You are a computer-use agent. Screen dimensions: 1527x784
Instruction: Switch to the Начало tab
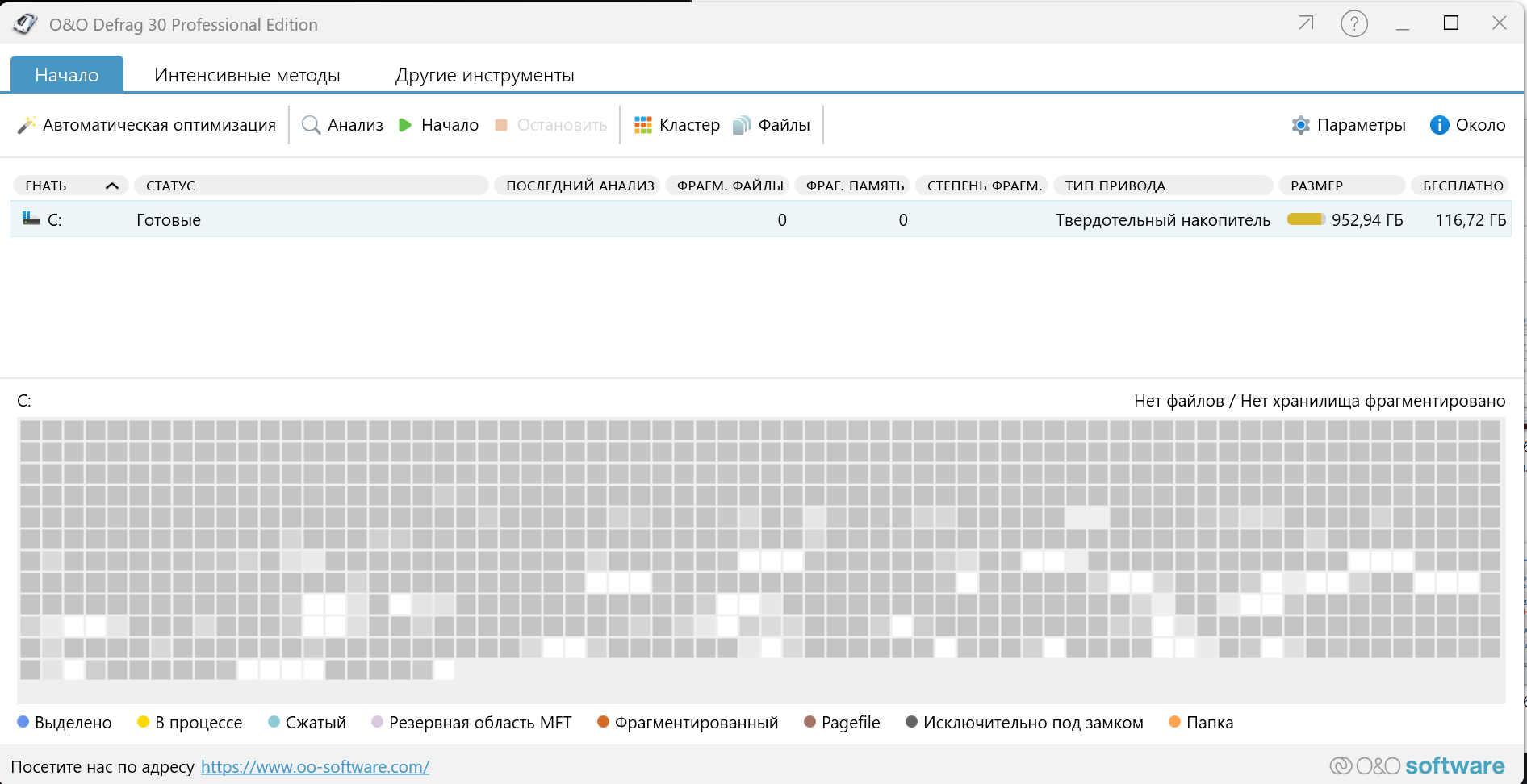[67, 74]
